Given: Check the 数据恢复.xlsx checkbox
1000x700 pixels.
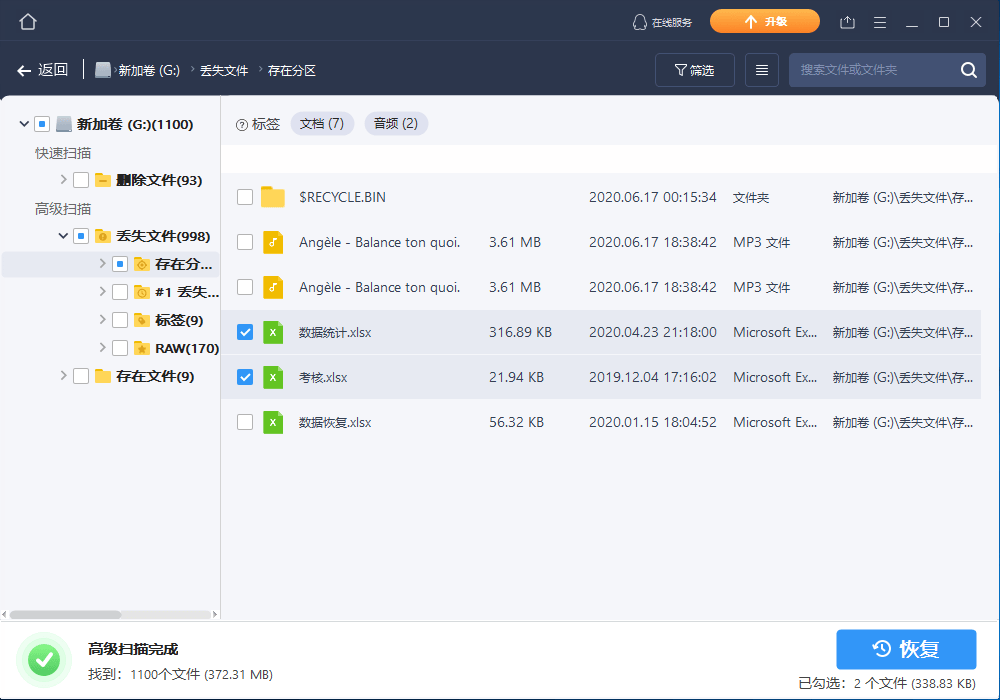Looking at the screenshot, I should 245,422.
